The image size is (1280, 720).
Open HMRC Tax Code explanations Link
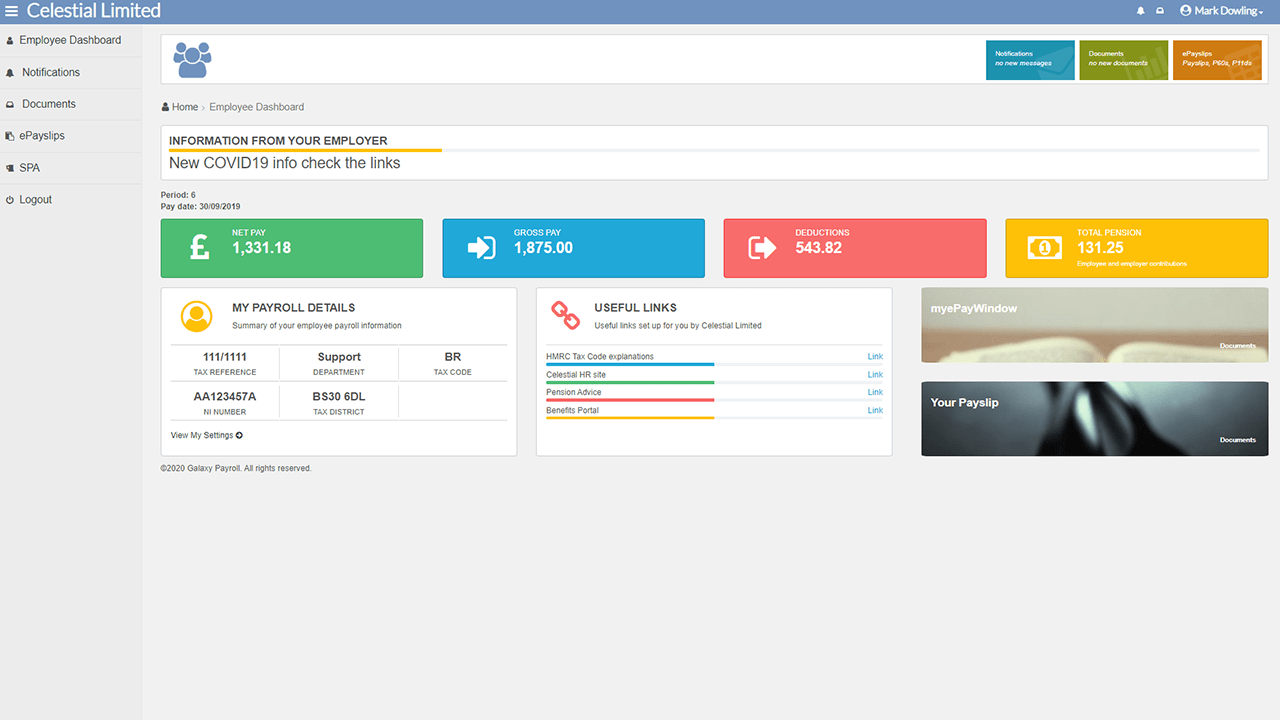[x=875, y=357]
